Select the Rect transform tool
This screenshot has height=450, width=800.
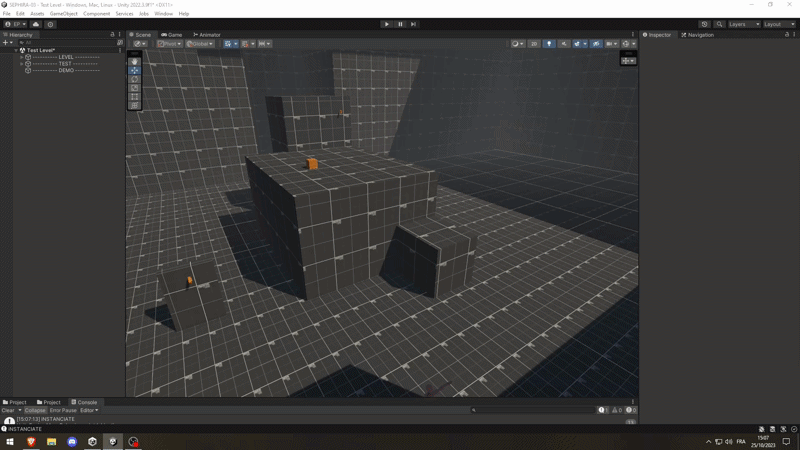click(x=134, y=97)
